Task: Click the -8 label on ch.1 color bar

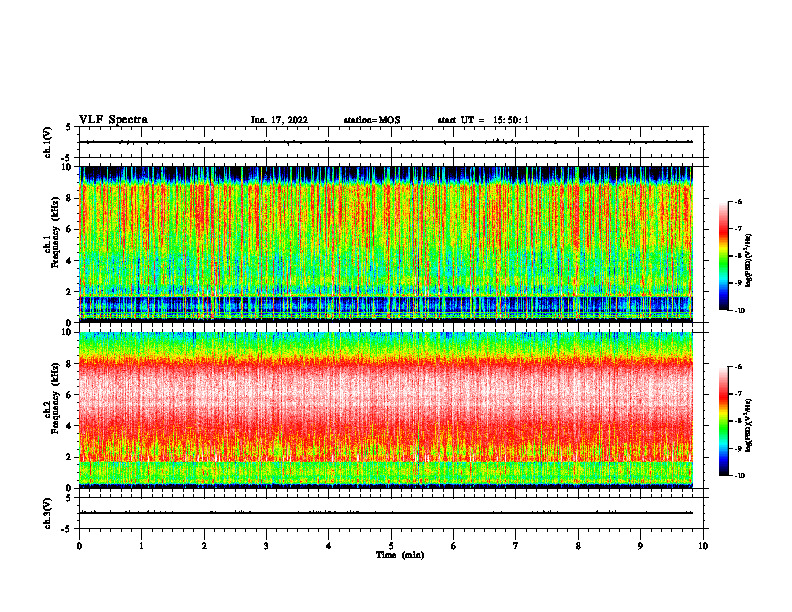Action: click(739, 256)
